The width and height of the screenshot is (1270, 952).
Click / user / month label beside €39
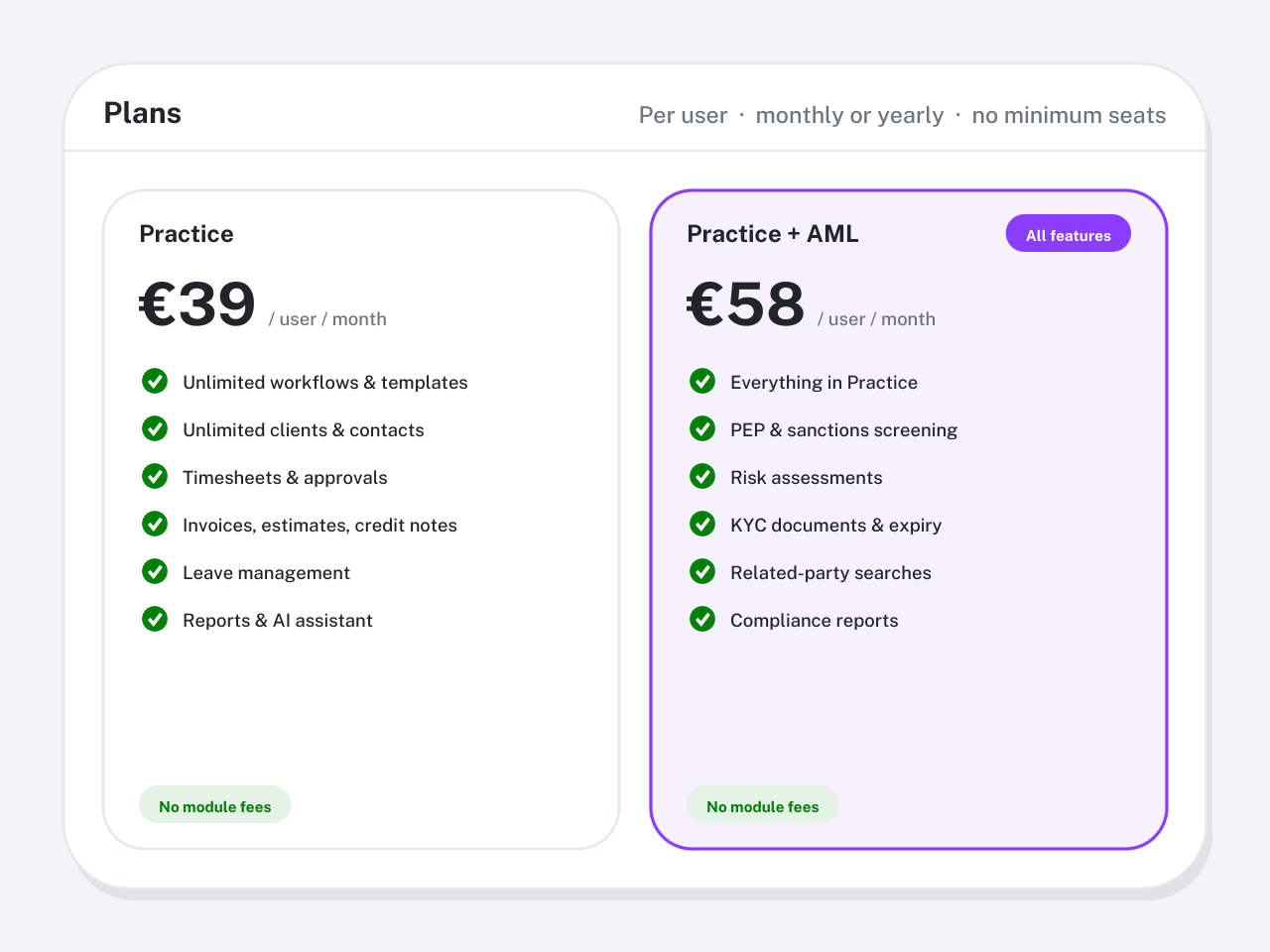pos(327,319)
